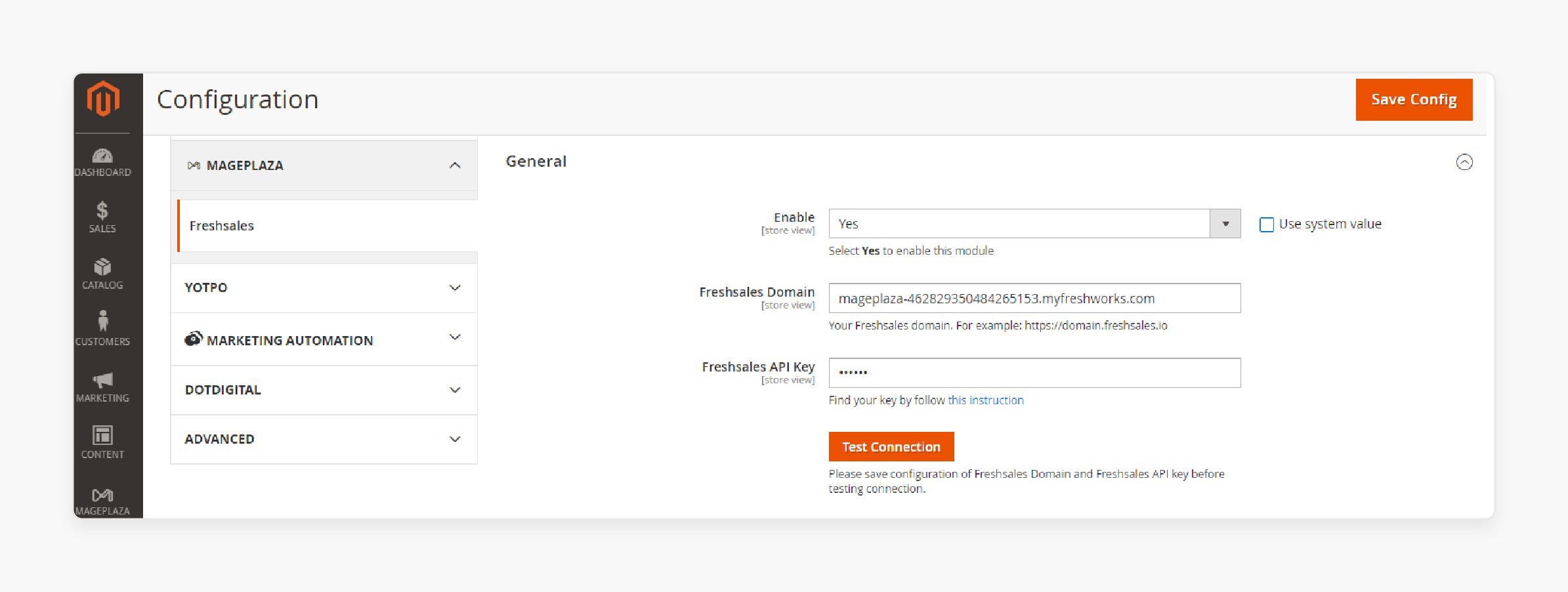Expand the Marketing Automation chevron
Screen dimensions: 1568x592
coord(455,337)
